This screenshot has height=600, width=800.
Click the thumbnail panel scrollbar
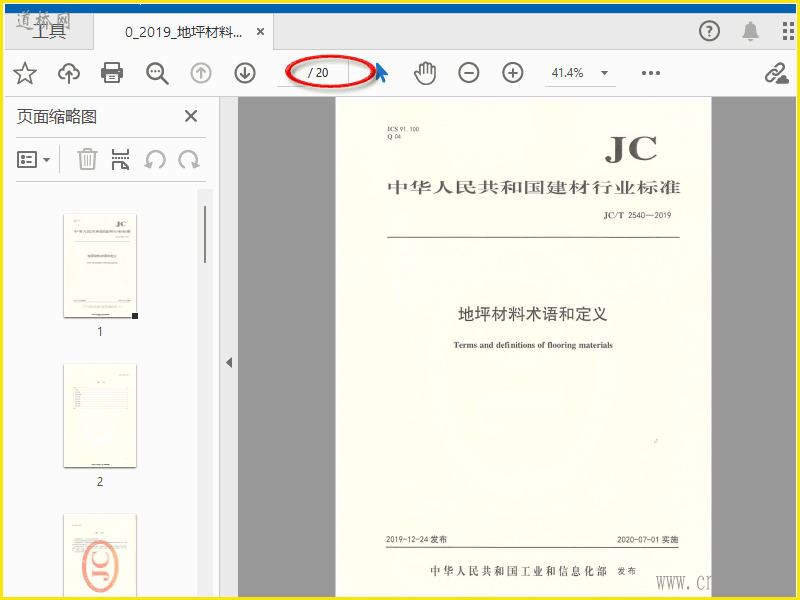click(x=205, y=235)
